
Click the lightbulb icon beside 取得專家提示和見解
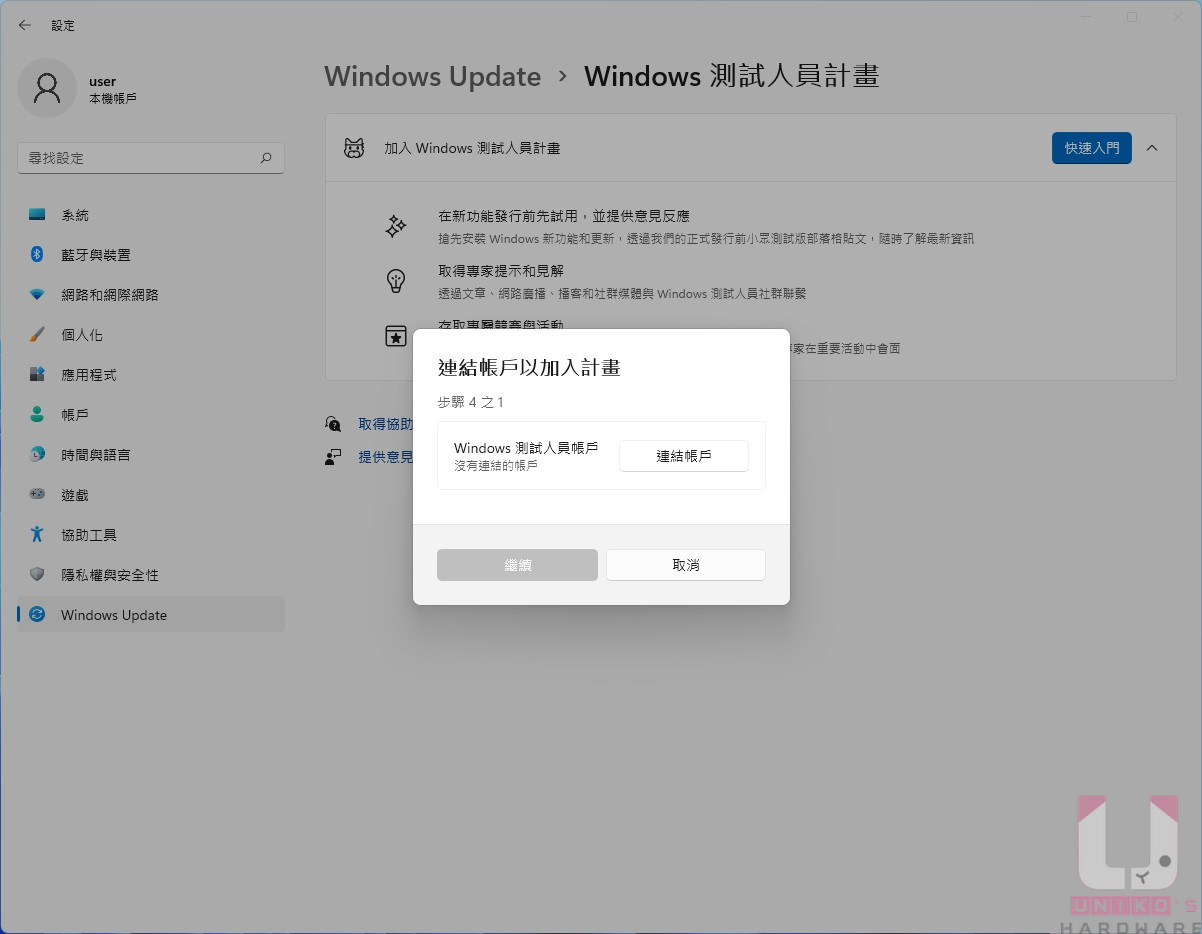396,281
